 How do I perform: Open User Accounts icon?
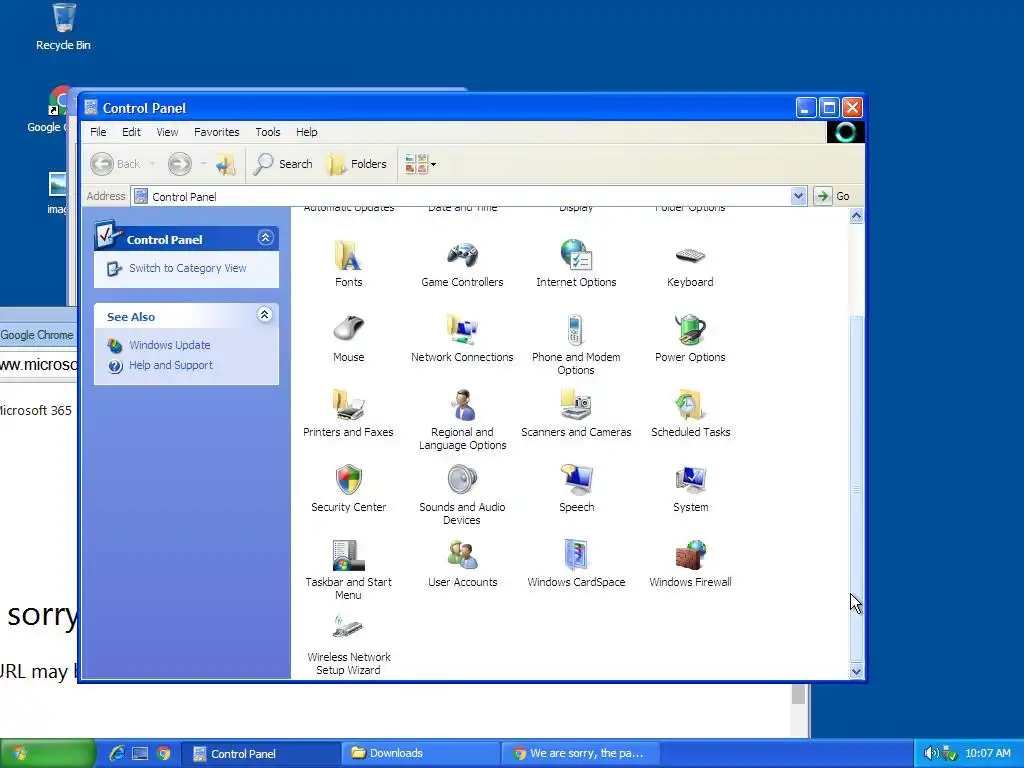click(x=462, y=564)
